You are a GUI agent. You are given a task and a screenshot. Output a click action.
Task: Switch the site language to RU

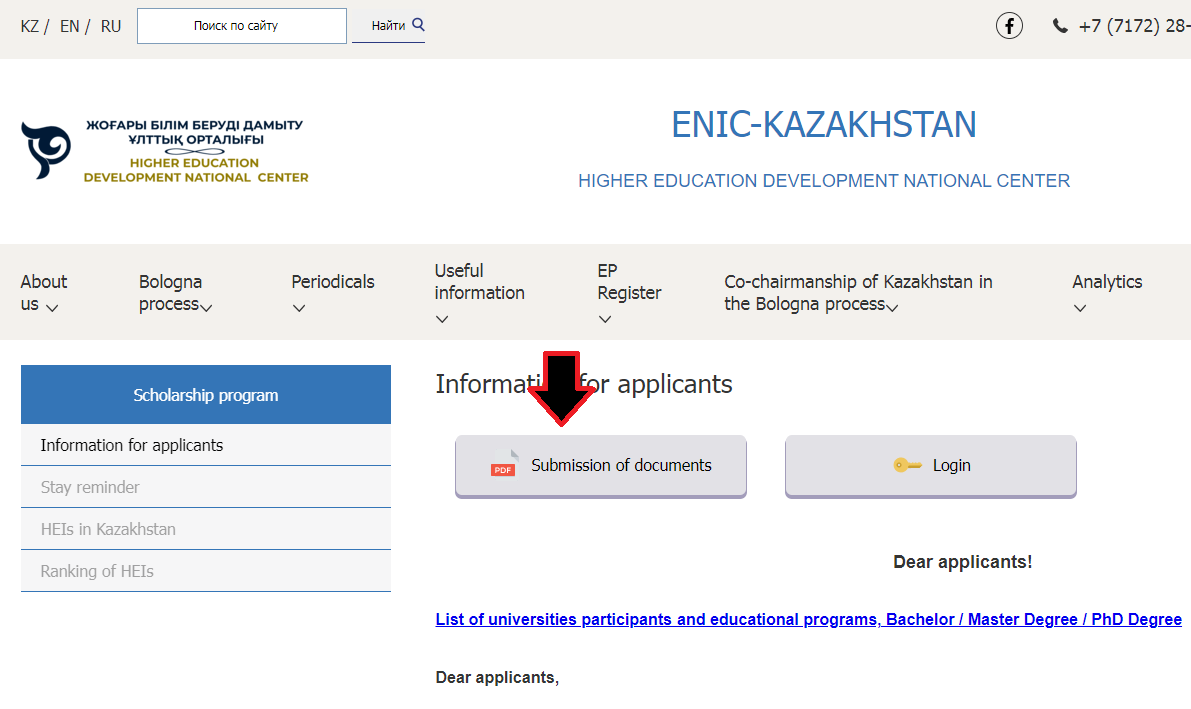pyautogui.click(x=111, y=27)
